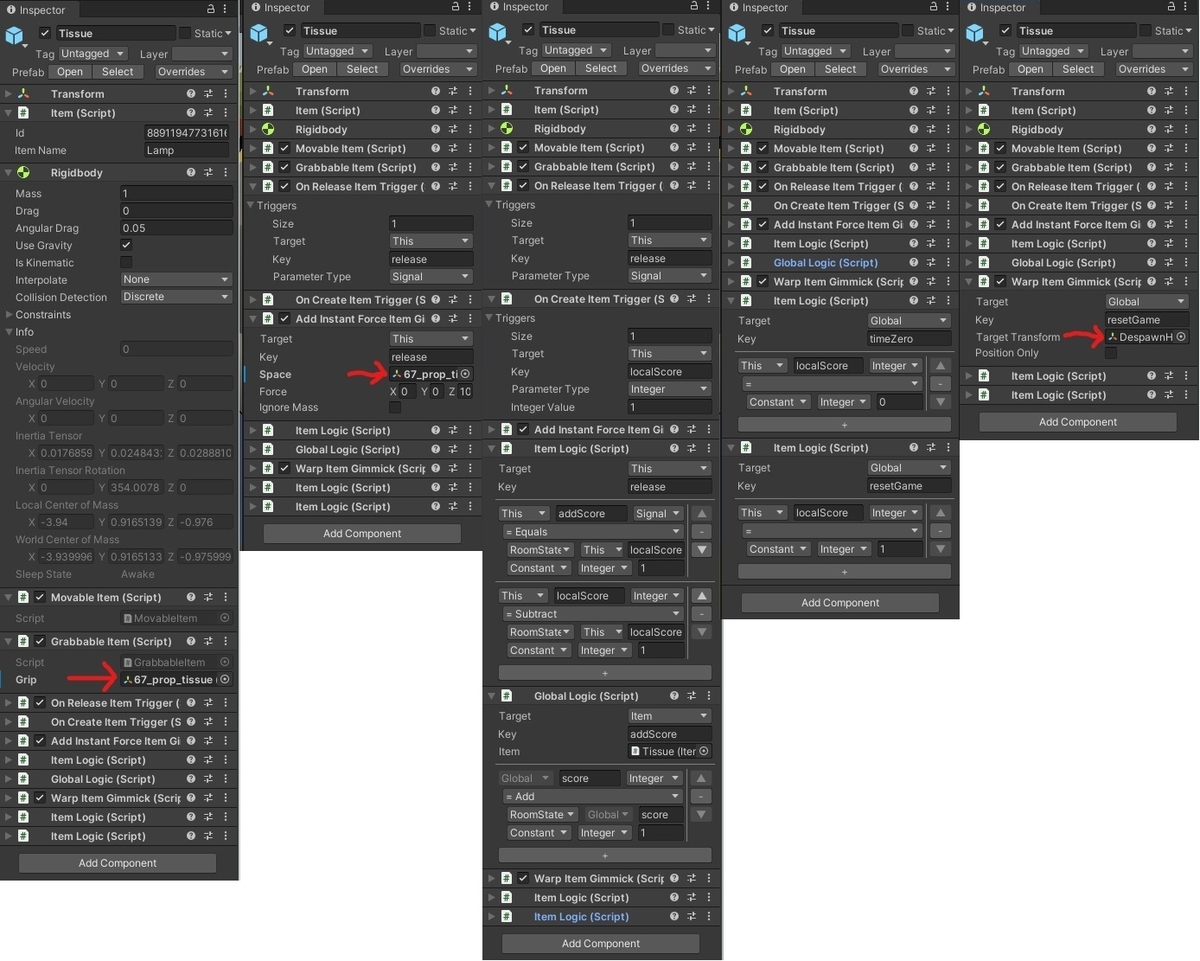
Task: Add a statement below the Global score Add block
Action: pos(604,856)
